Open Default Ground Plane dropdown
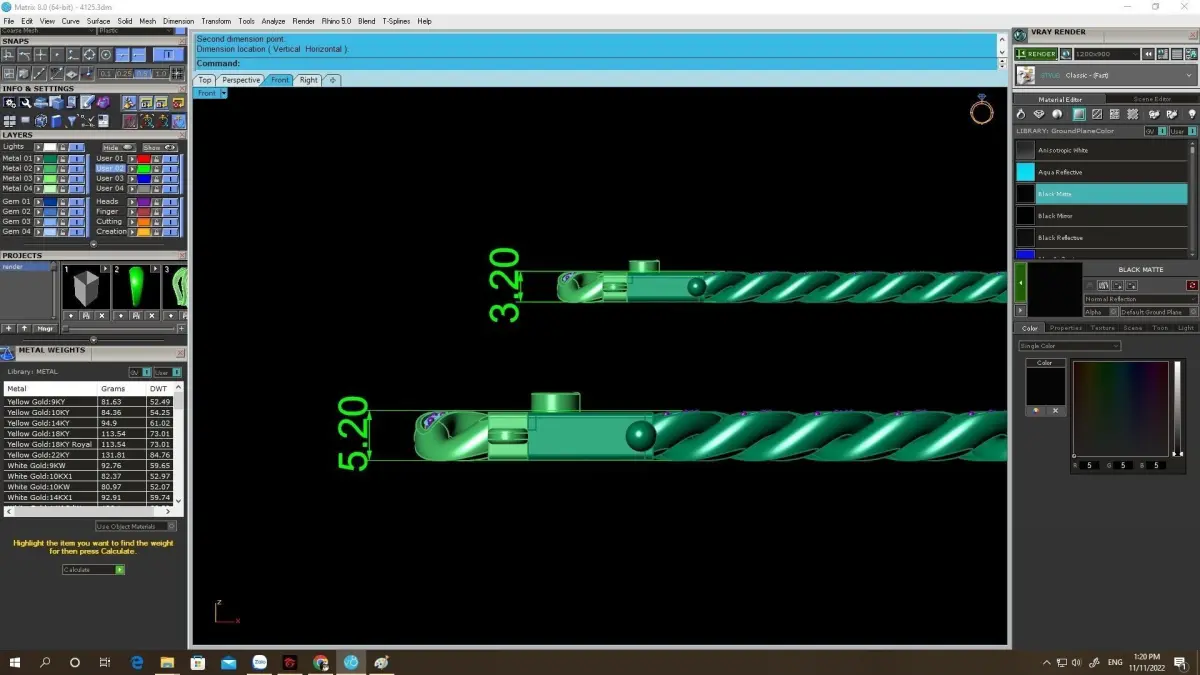1200x675 pixels. click(x=1158, y=312)
